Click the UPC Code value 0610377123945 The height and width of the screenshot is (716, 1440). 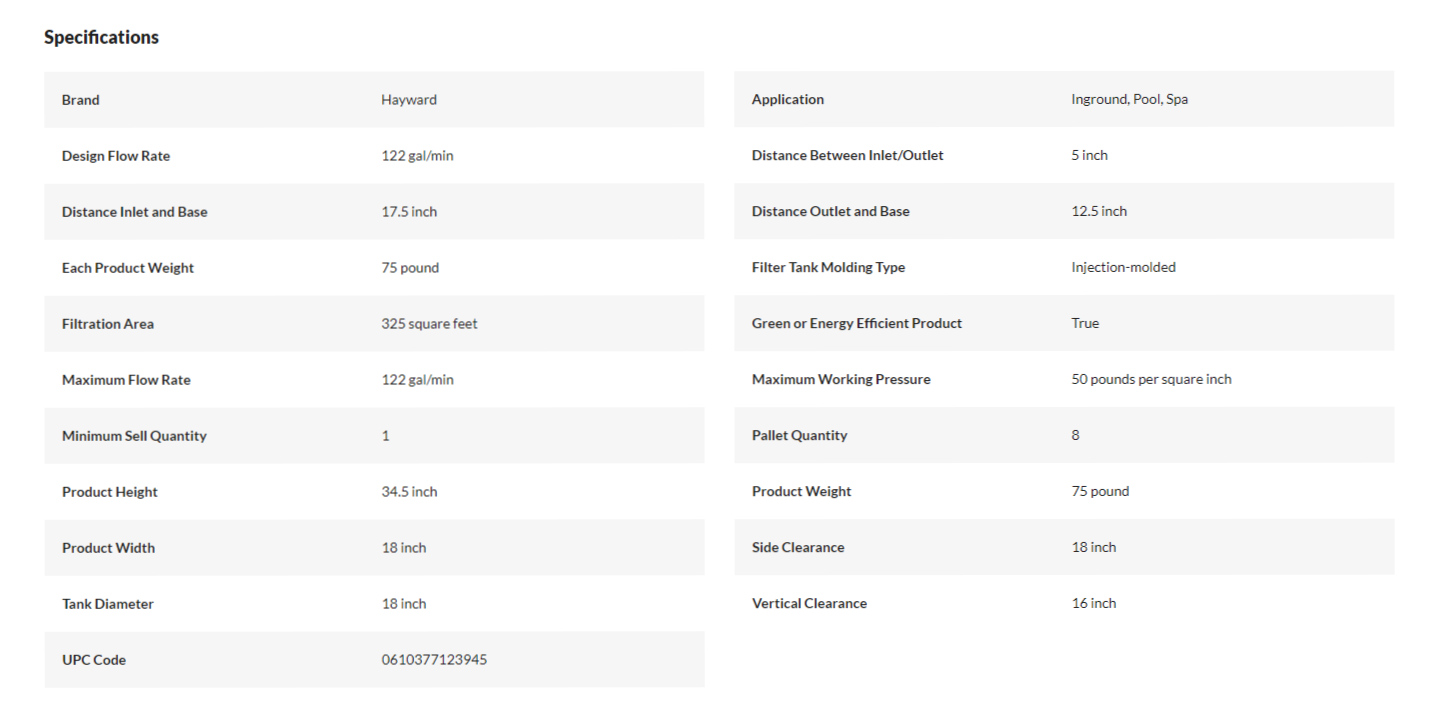coord(434,660)
